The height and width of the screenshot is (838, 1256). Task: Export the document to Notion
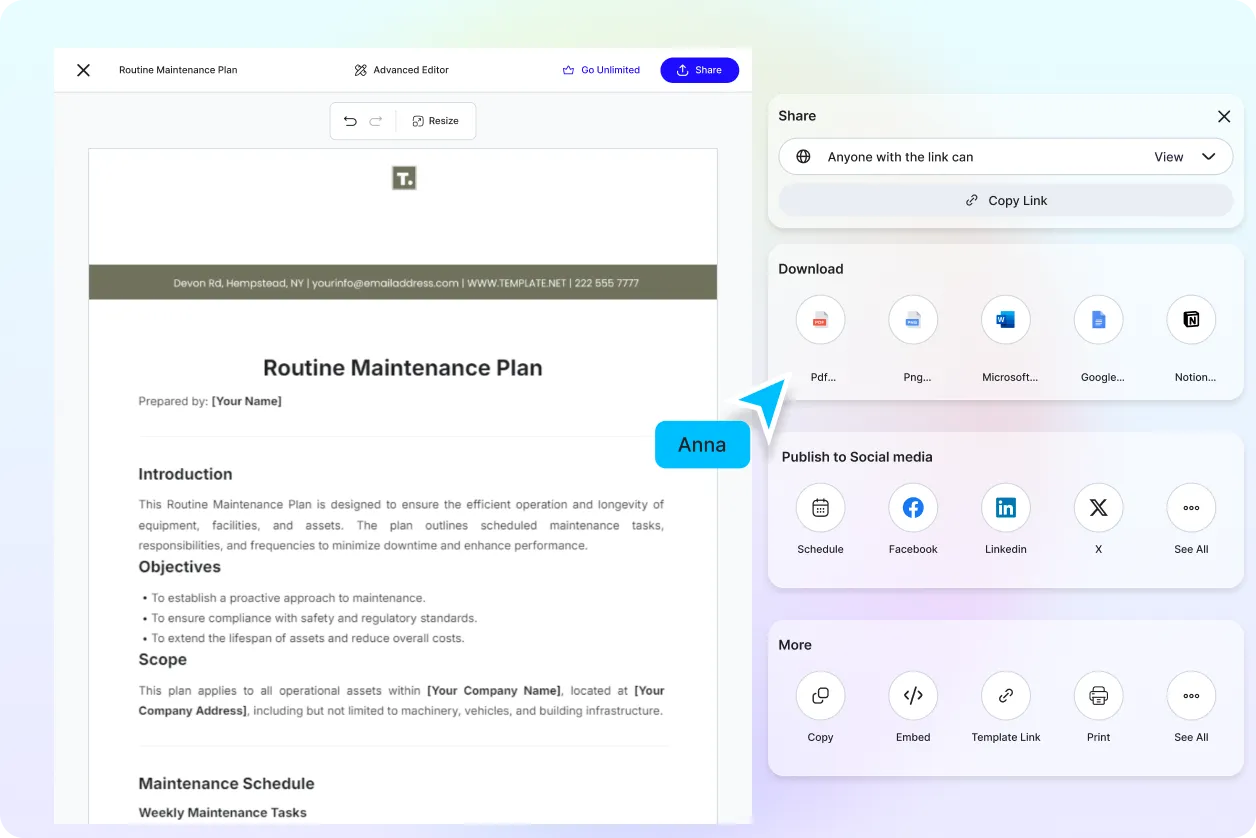click(1191, 320)
